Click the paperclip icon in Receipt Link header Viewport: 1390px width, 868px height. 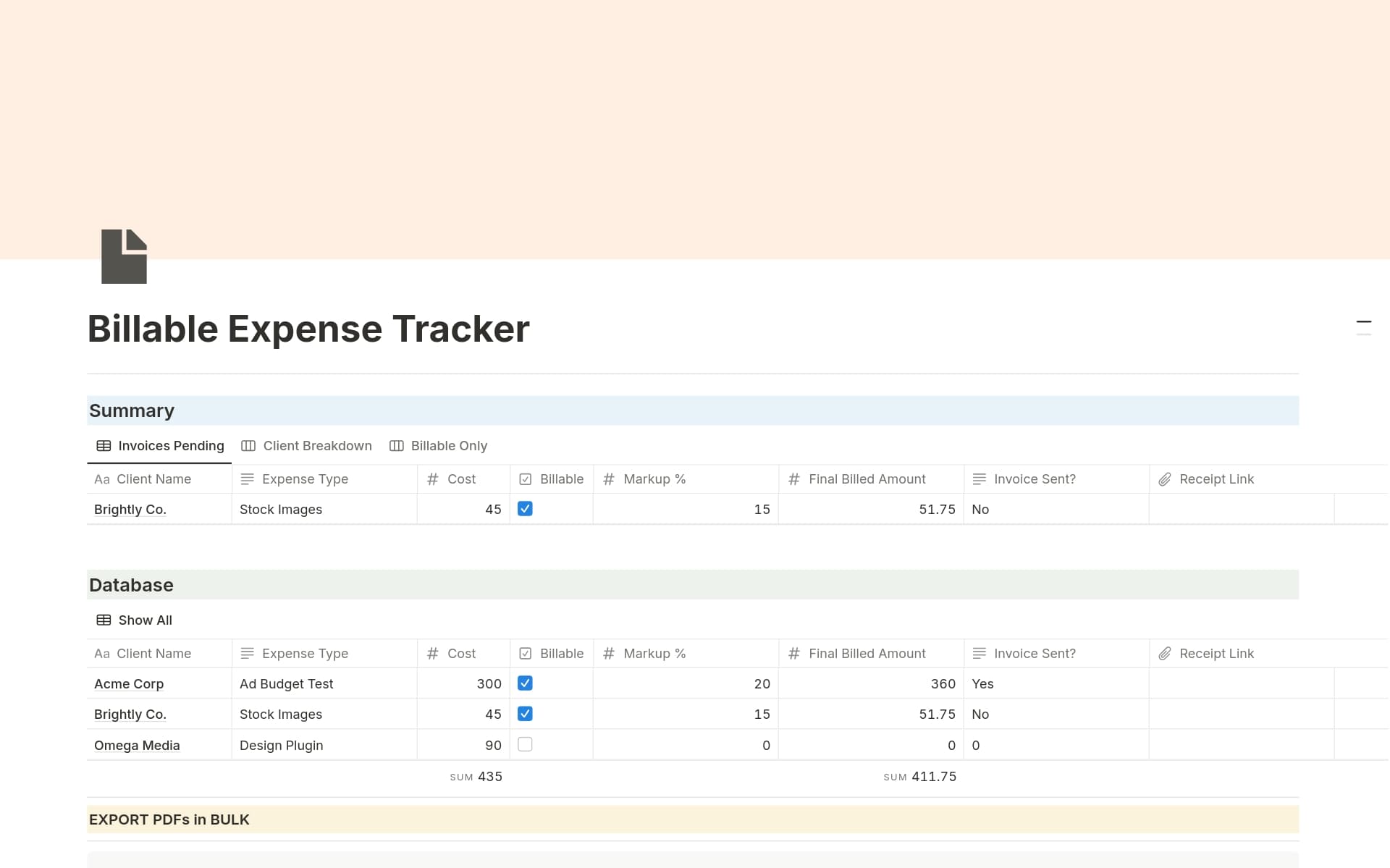click(x=1166, y=479)
